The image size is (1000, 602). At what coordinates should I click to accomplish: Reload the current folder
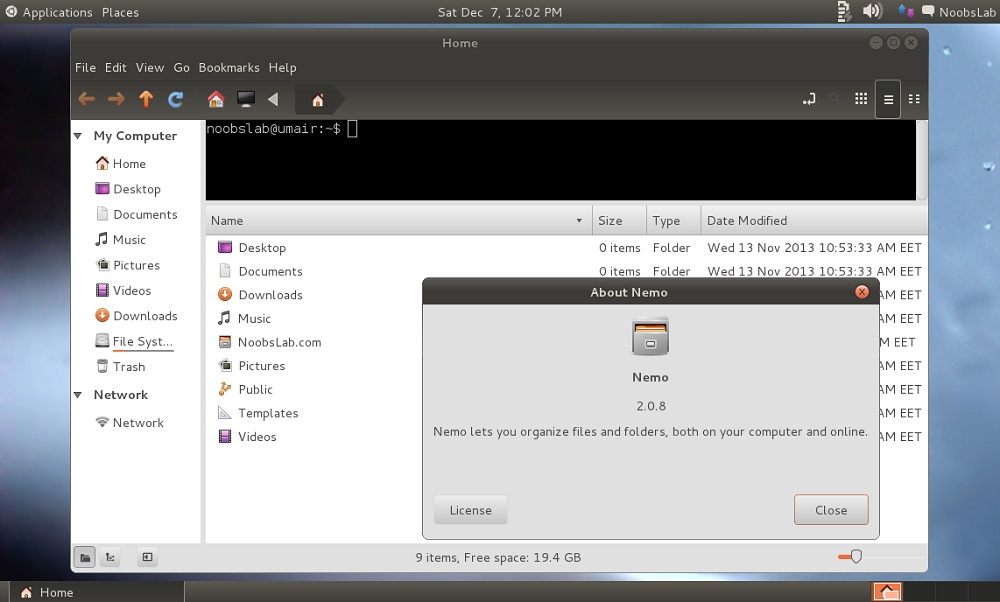[176, 99]
